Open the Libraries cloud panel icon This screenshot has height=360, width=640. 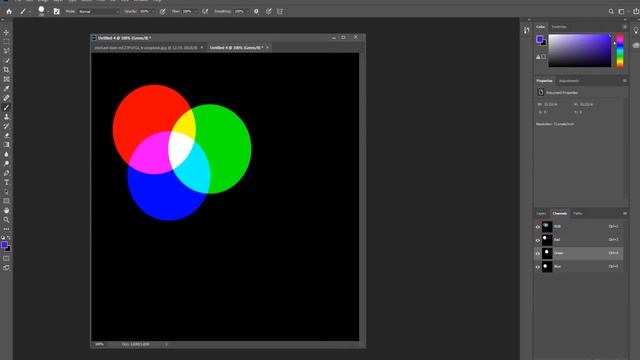(x=636, y=45)
